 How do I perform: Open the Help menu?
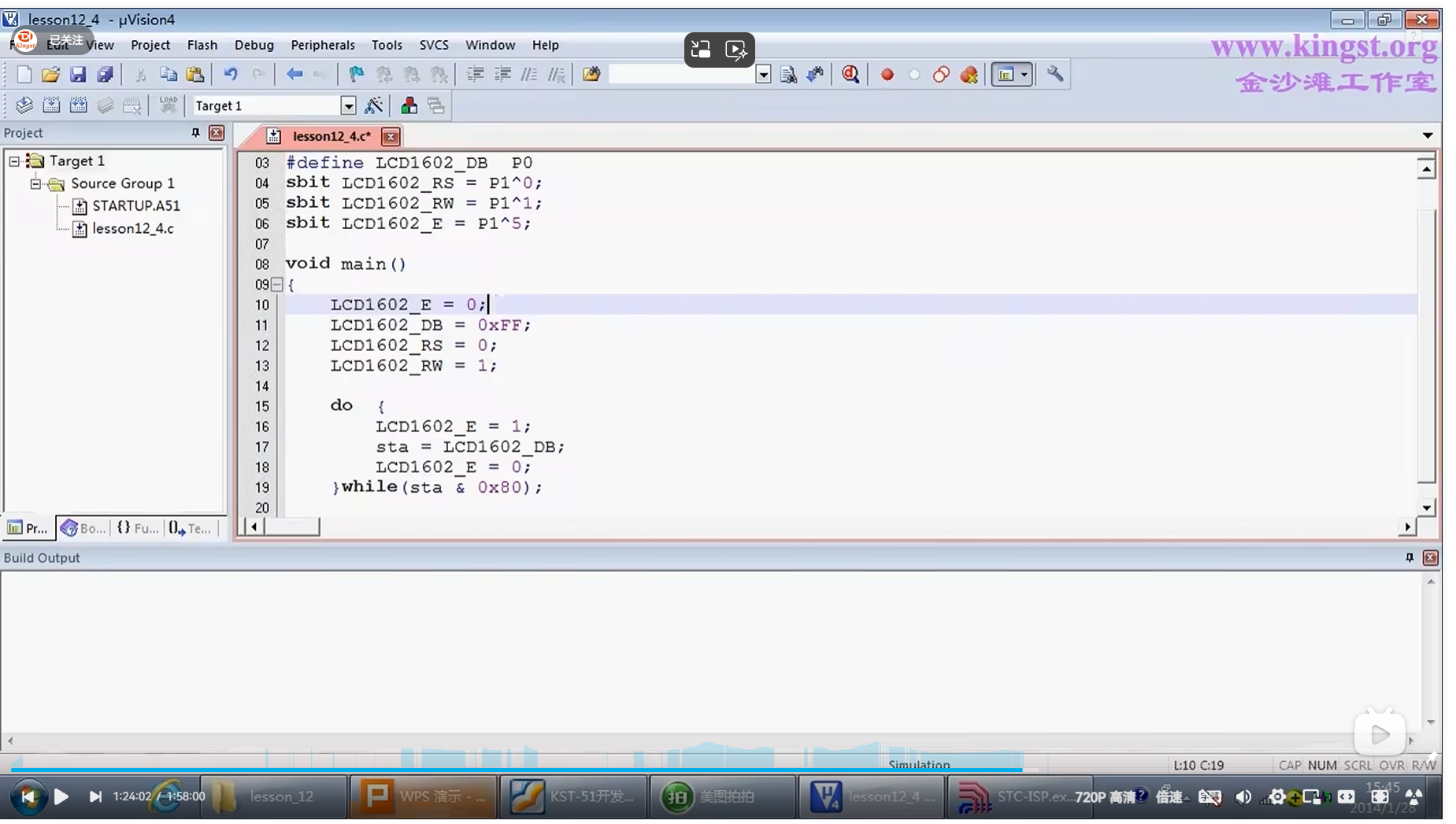[545, 45]
